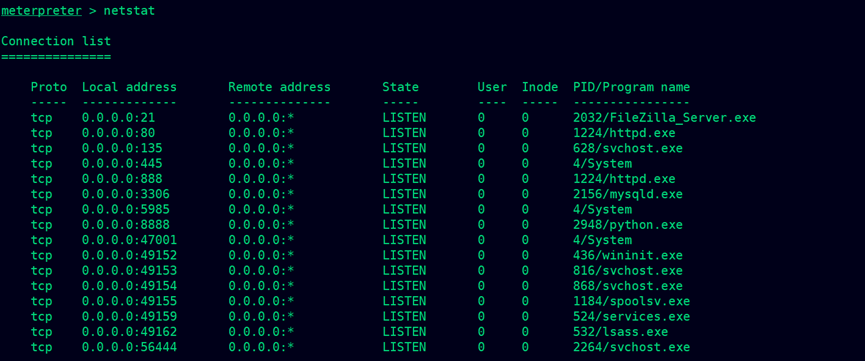Click tcp protocol in the port 56444 row
The width and height of the screenshot is (865, 361).
[41, 347]
